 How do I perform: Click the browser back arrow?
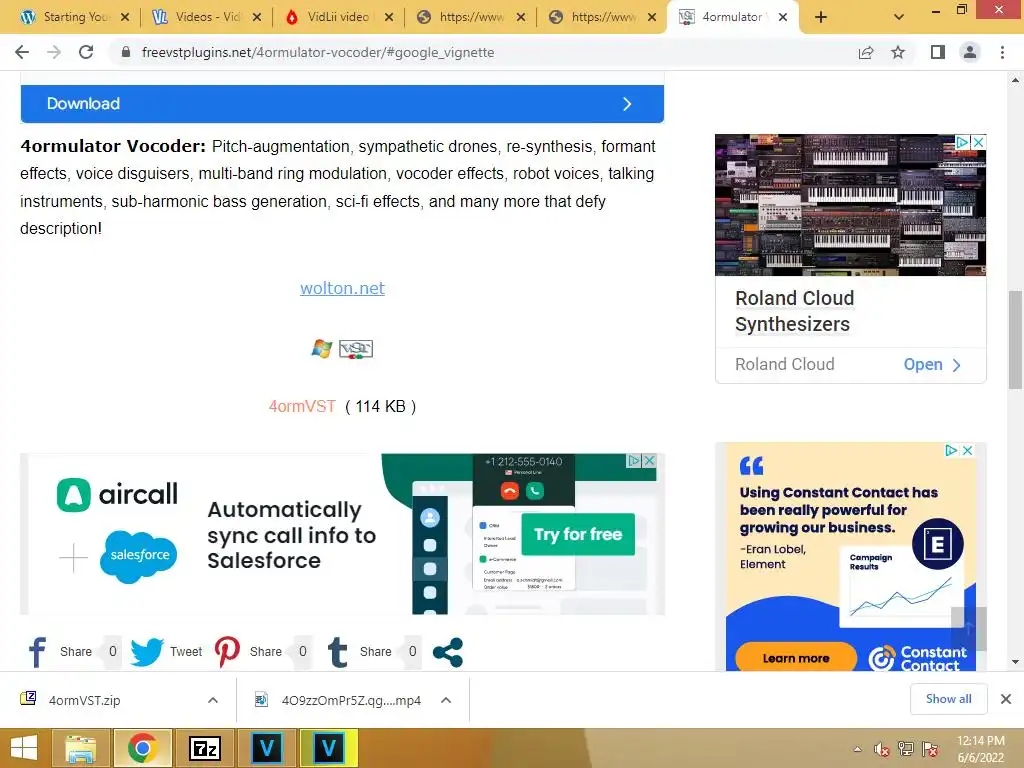(x=22, y=52)
